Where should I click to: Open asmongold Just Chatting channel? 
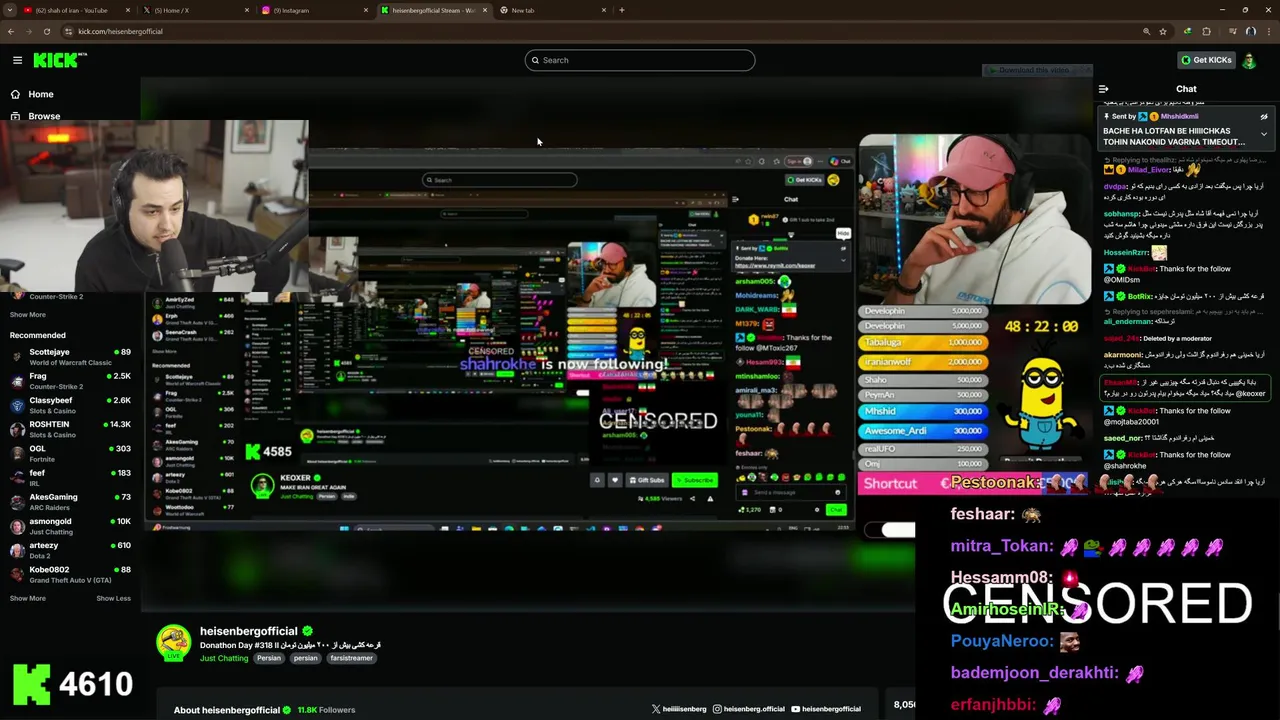[70, 526]
